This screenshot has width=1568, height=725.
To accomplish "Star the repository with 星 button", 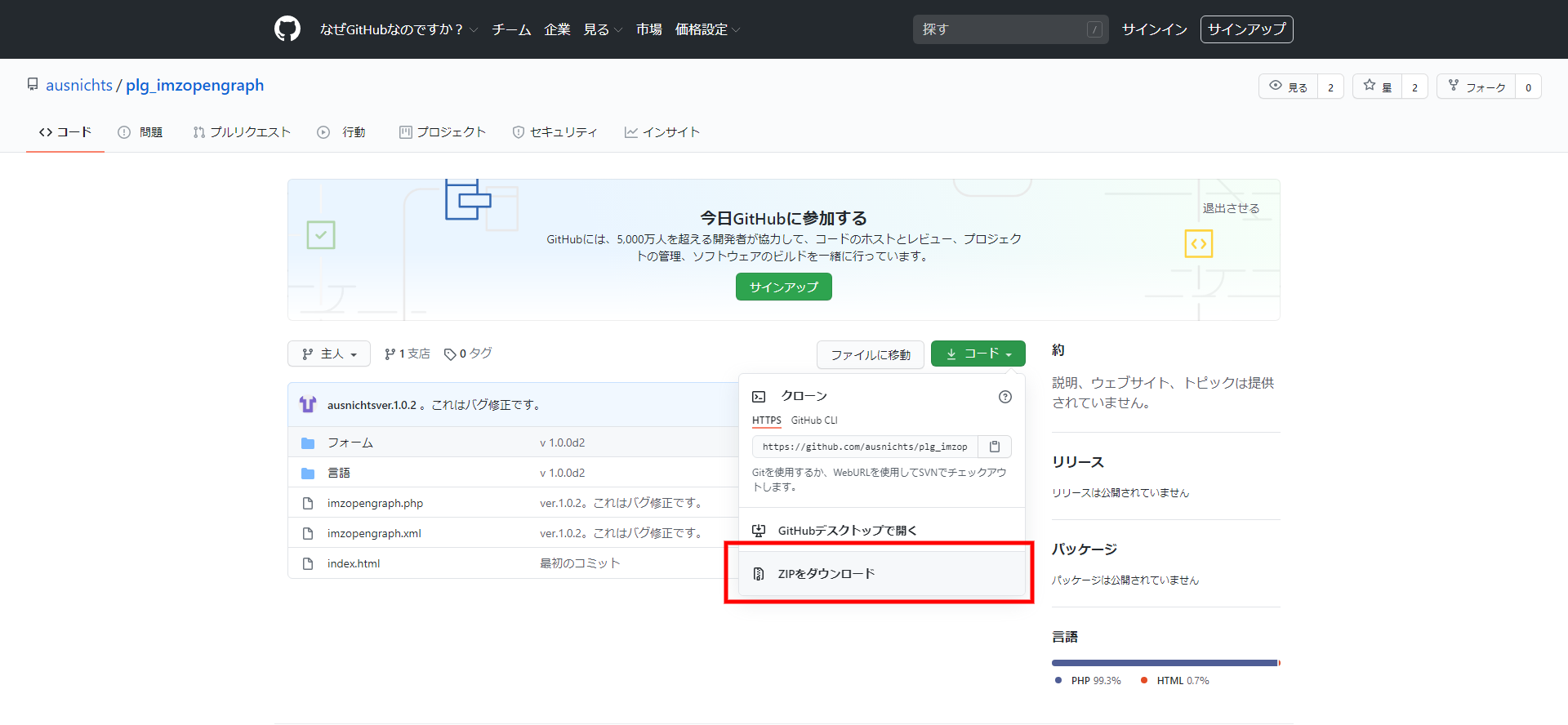I will coord(1378,87).
